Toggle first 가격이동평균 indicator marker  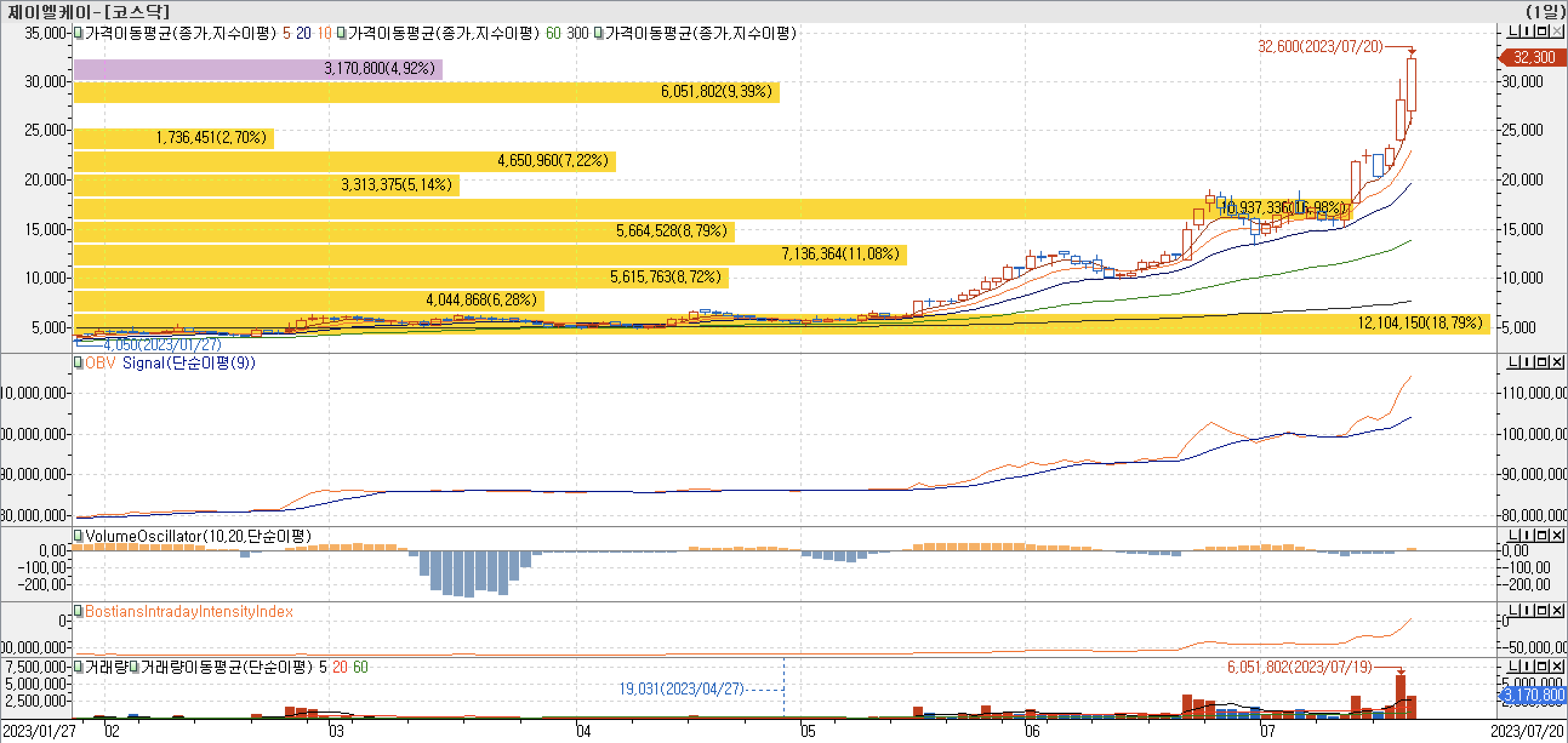(78, 33)
